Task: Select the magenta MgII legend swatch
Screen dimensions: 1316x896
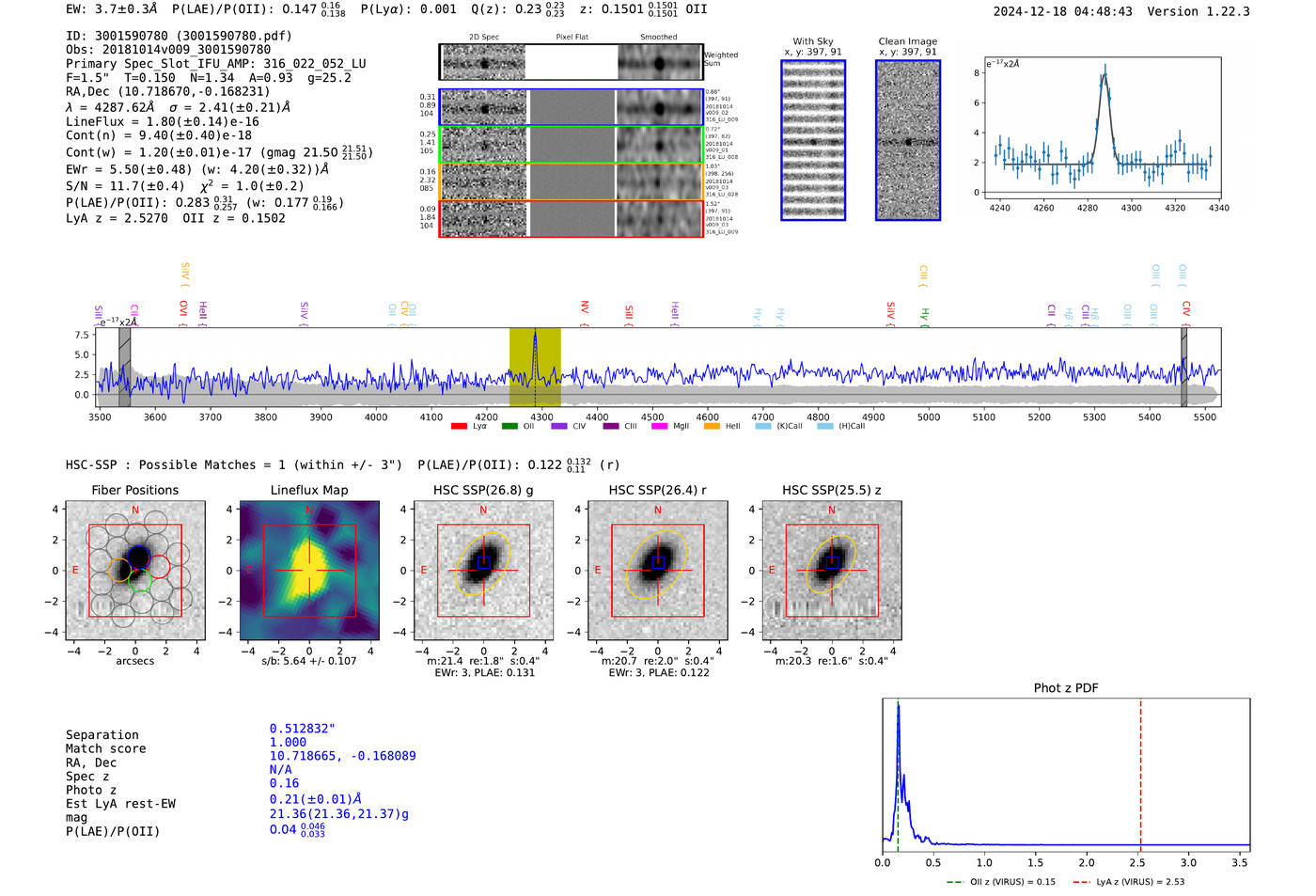Action: pyautogui.click(x=660, y=427)
